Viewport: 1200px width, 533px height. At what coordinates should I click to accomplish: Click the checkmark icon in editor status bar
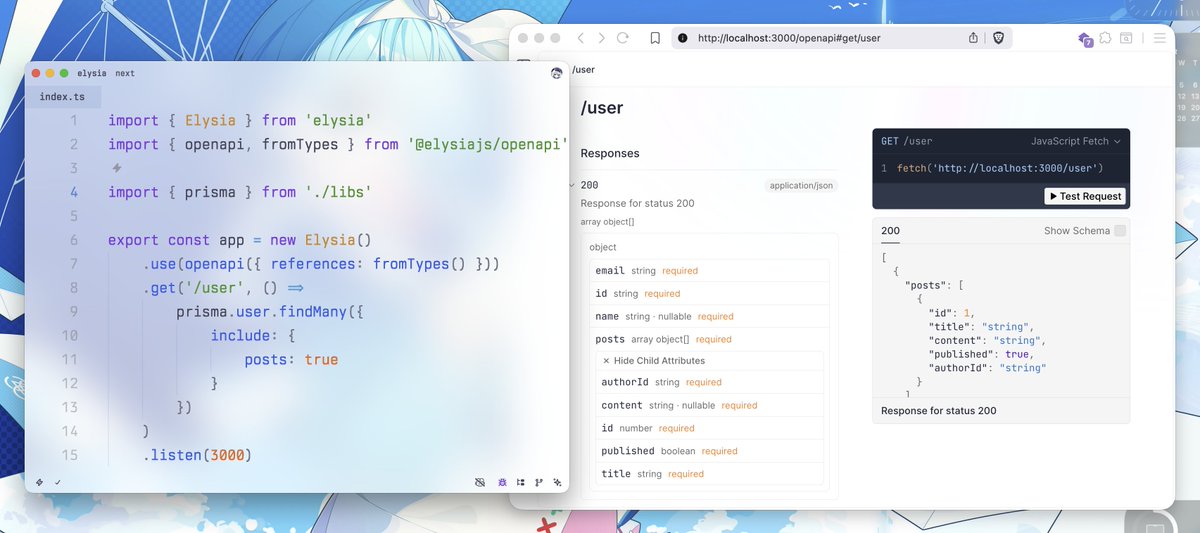click(x=58, y=482)
